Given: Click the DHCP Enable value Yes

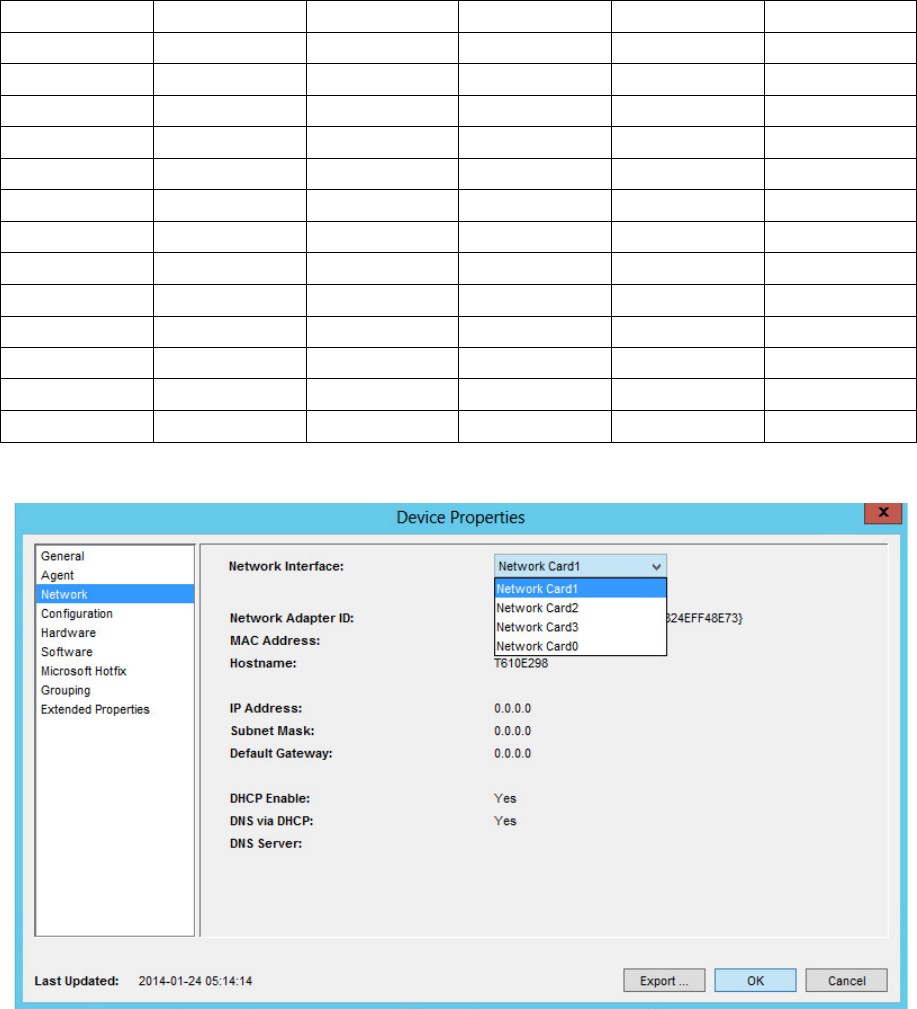Looking at the screenshot, I should [505, 799].
